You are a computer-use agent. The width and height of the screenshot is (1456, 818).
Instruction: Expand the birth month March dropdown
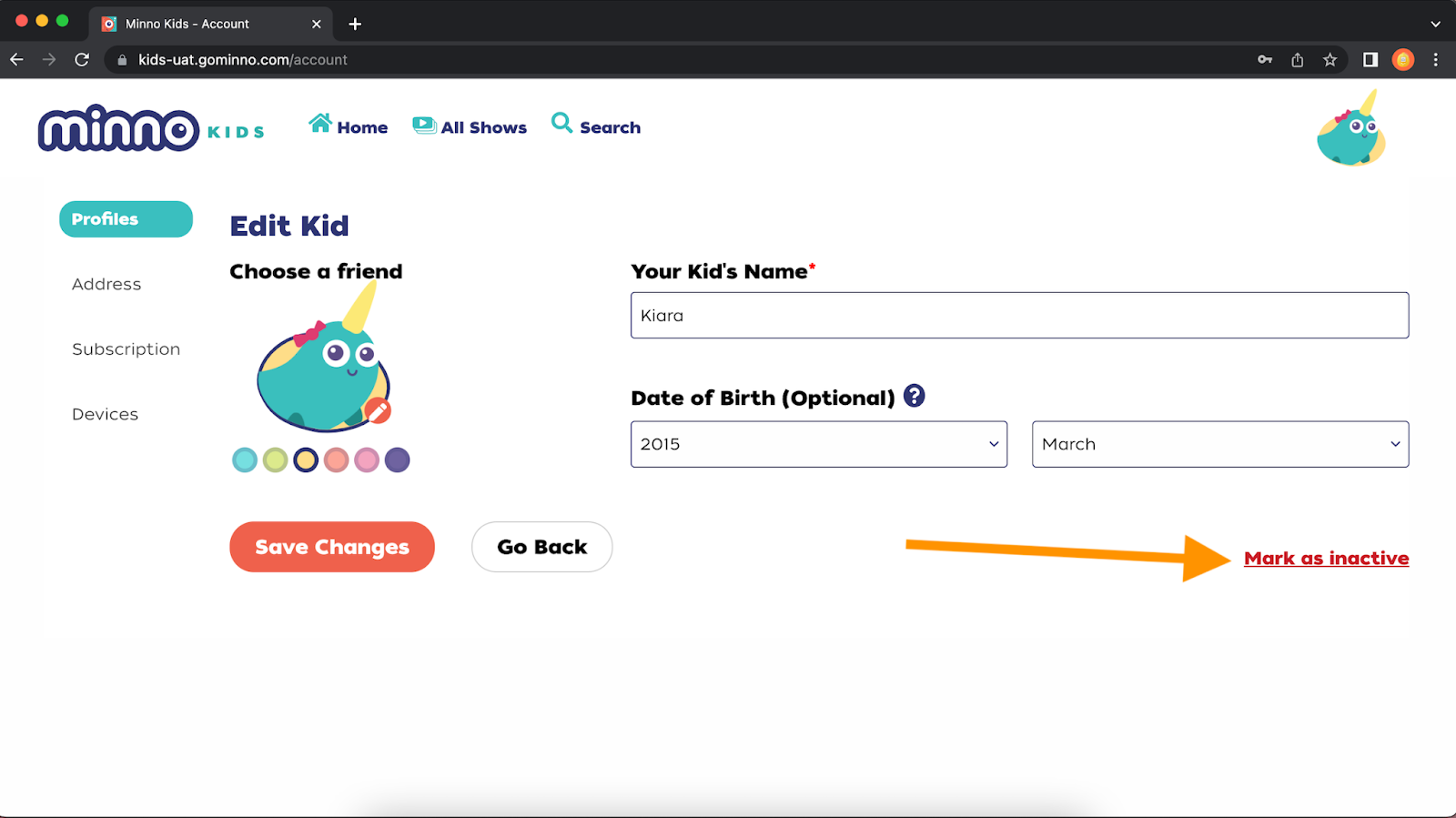pos(1219,444)
